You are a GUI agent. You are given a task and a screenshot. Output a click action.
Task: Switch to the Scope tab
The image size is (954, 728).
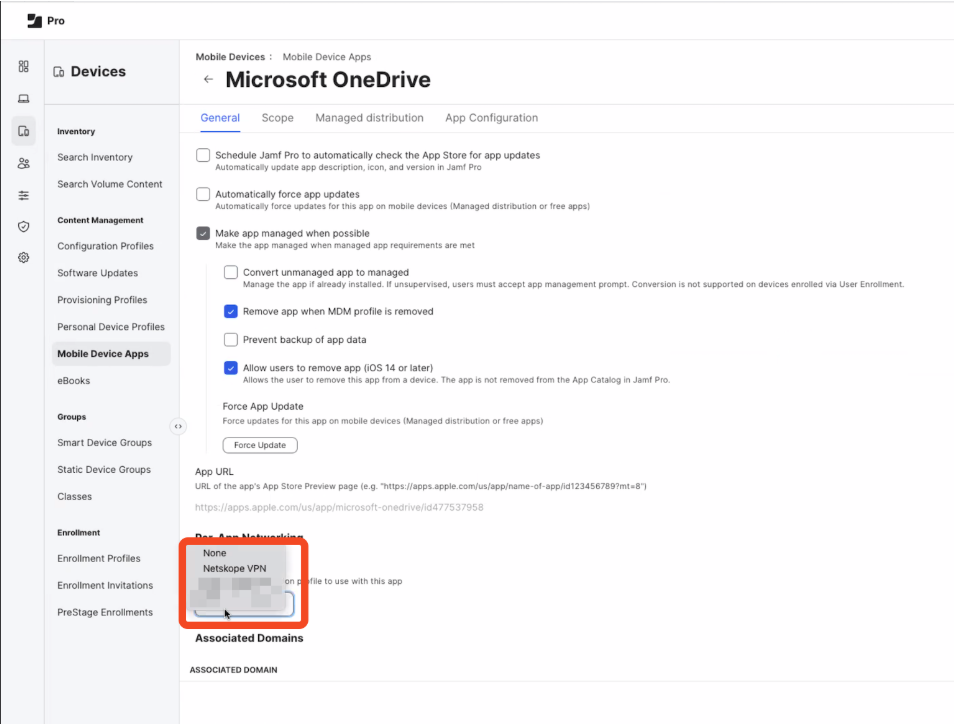277,118
